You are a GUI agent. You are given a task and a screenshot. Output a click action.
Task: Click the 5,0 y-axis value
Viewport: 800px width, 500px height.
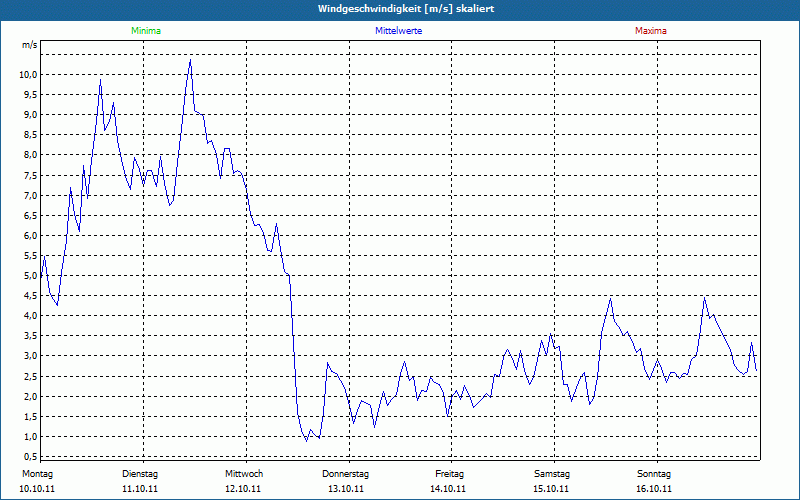(x=31, y=276)
